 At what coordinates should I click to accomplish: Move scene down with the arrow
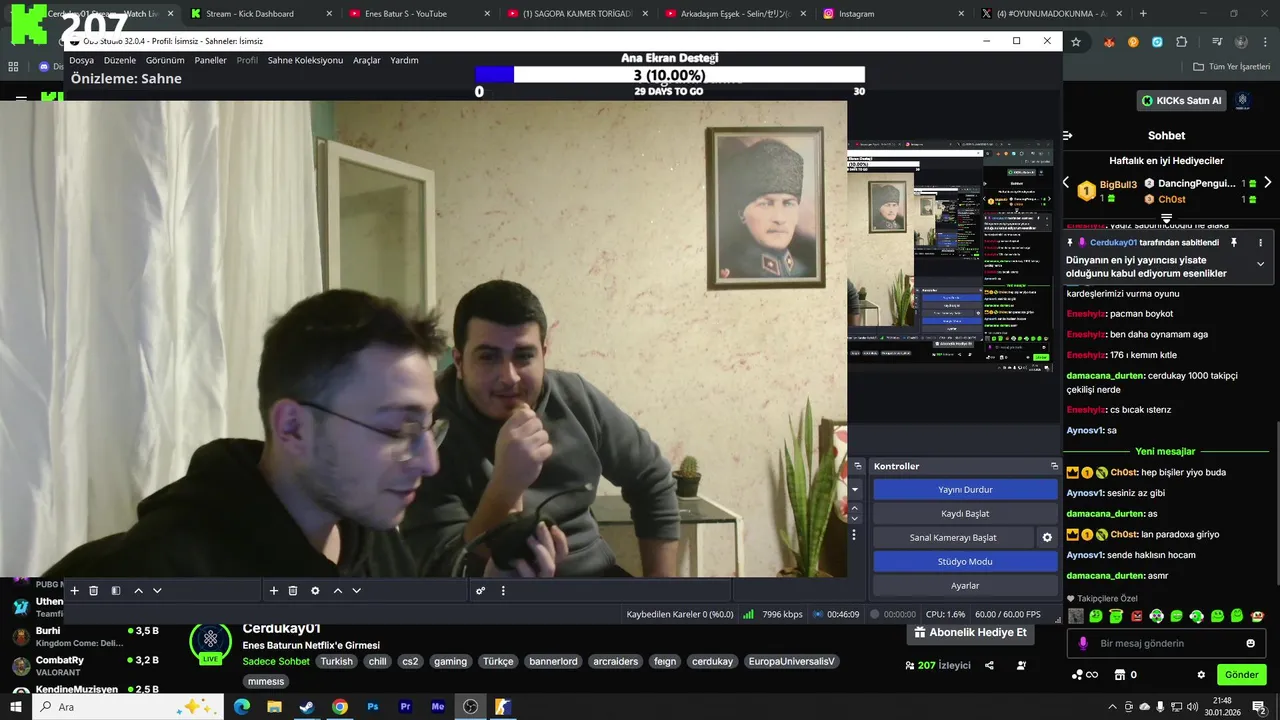pyautogui.click(x=157, y=591)
